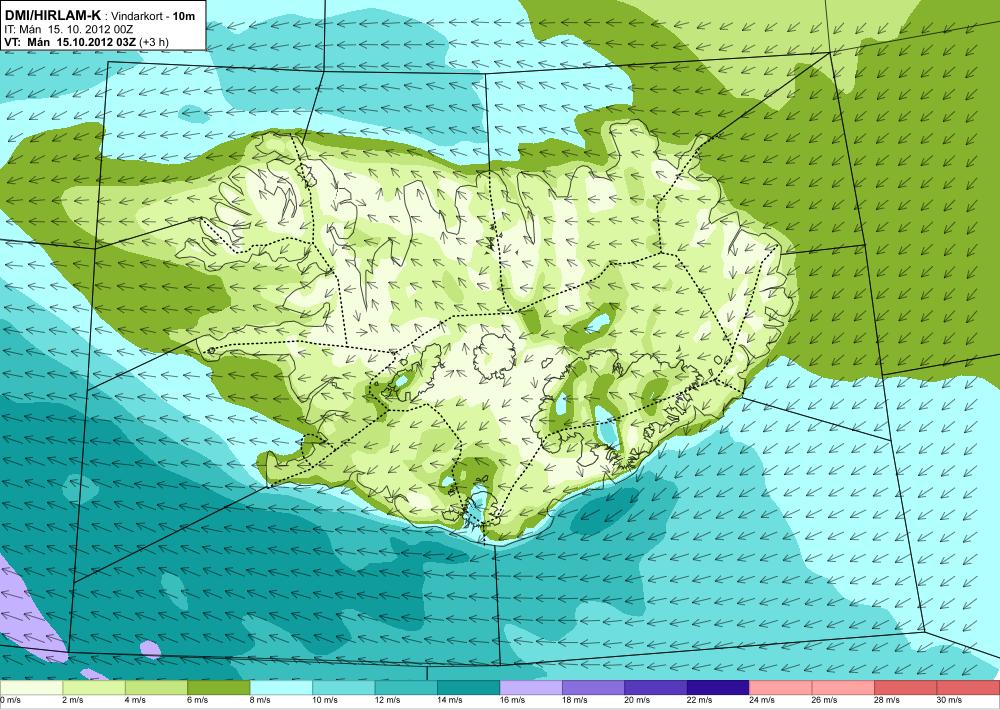The image size is (1000, 710).
Task: Pick the dark teal 14–16 m/s legend swatch
Action: tap(469, 688)
